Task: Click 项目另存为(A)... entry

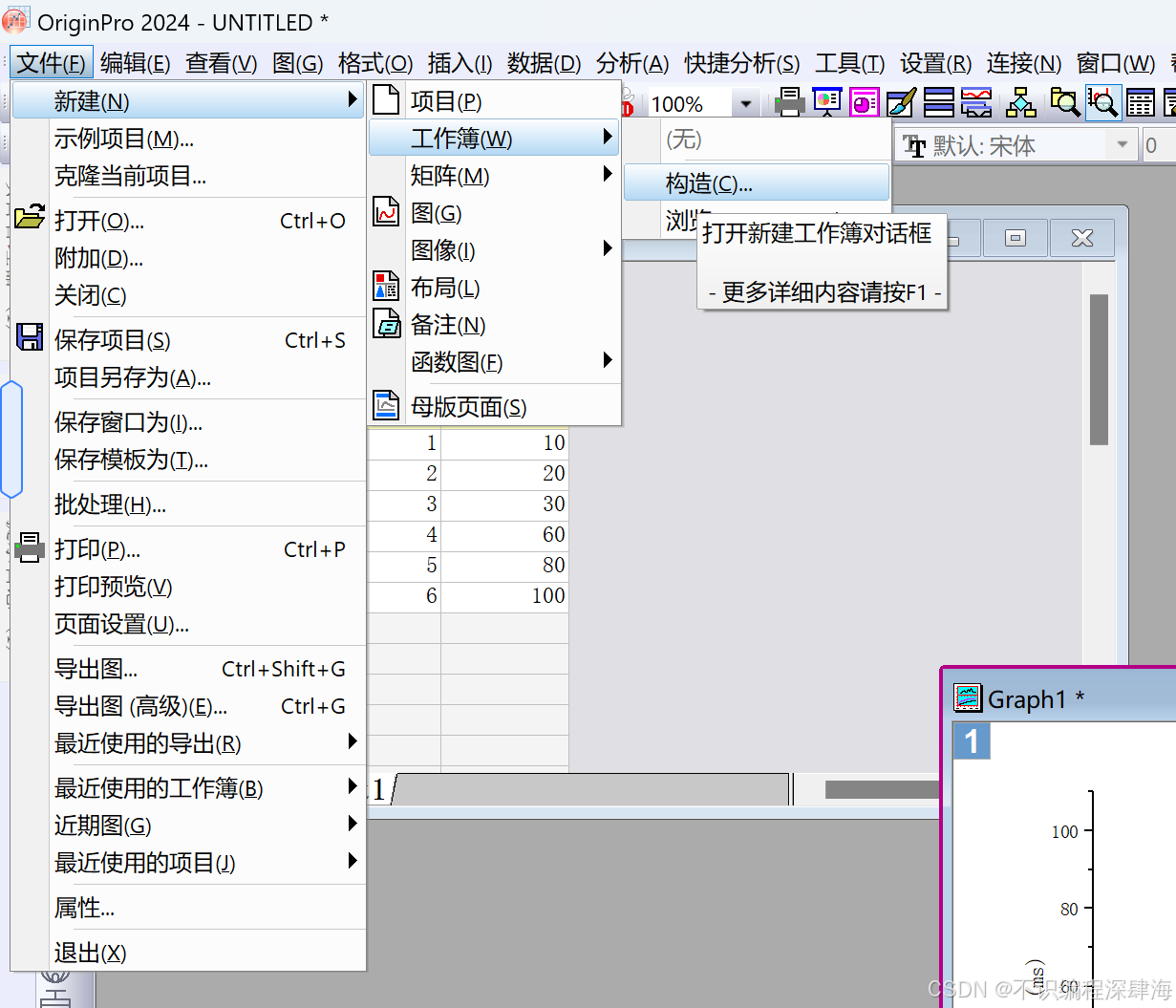Action: [x=188, y=377]
